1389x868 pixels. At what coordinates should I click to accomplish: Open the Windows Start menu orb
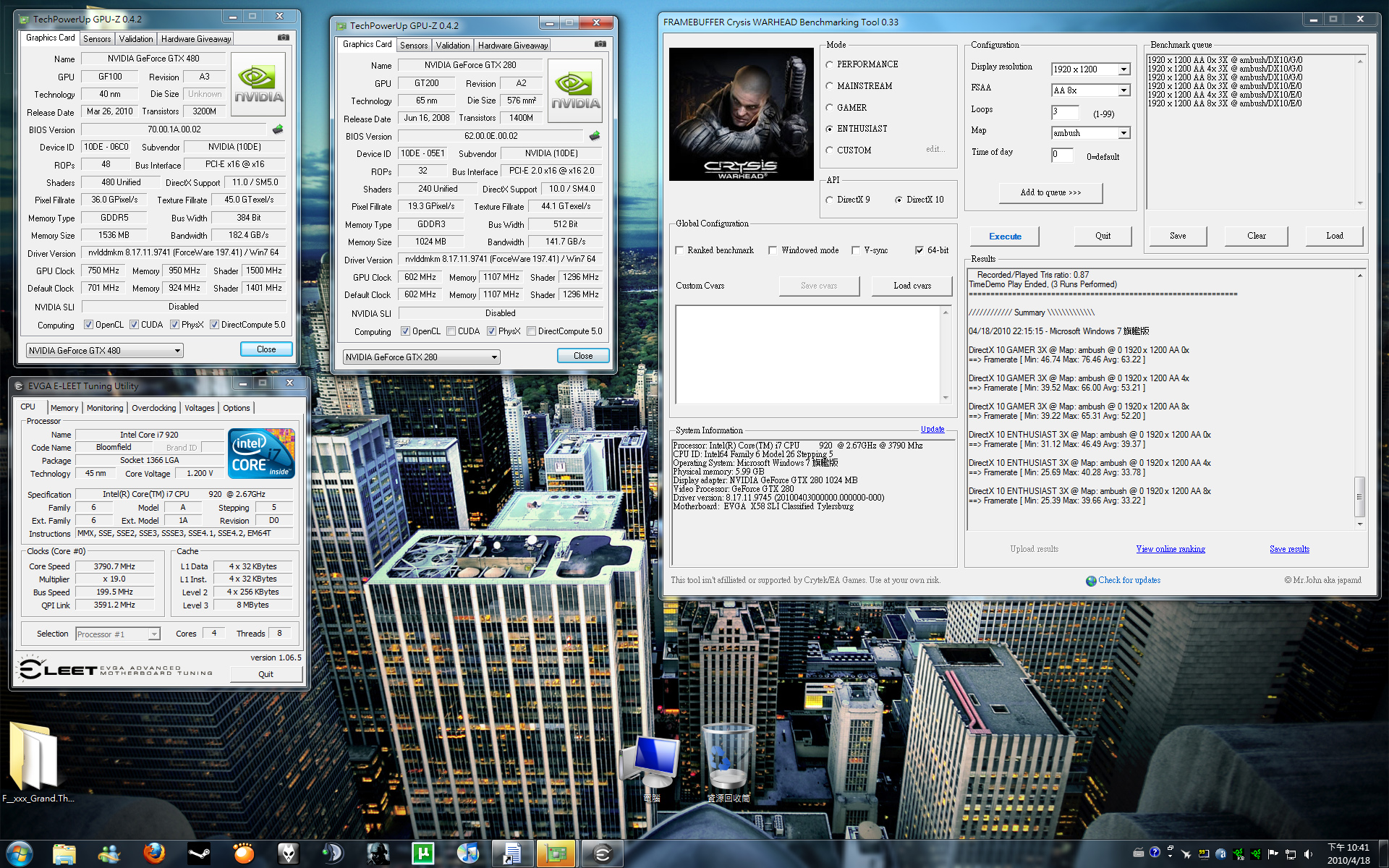[x=20, y=854]
